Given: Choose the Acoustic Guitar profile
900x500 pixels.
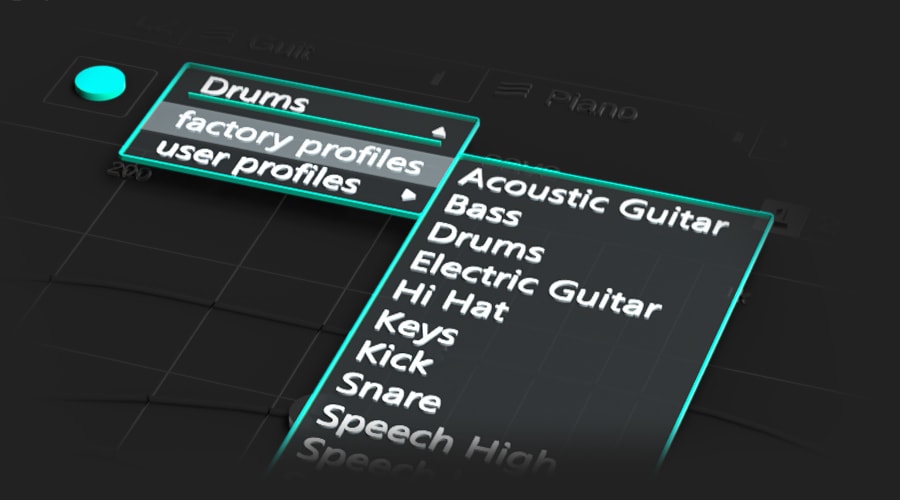Looking at the screenshot, I should [x=592, y=201].
